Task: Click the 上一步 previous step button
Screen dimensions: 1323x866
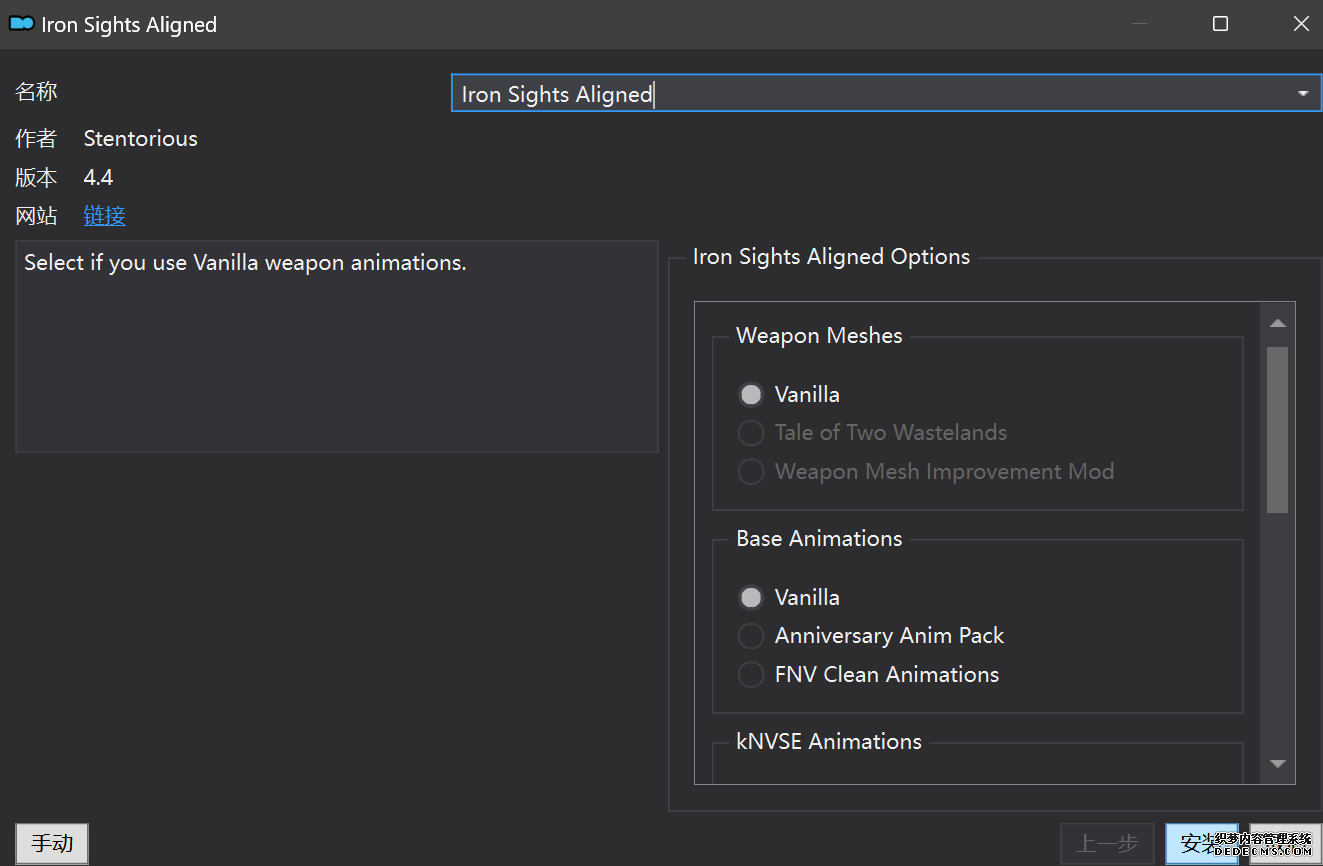Action: tap(1106, 844)
